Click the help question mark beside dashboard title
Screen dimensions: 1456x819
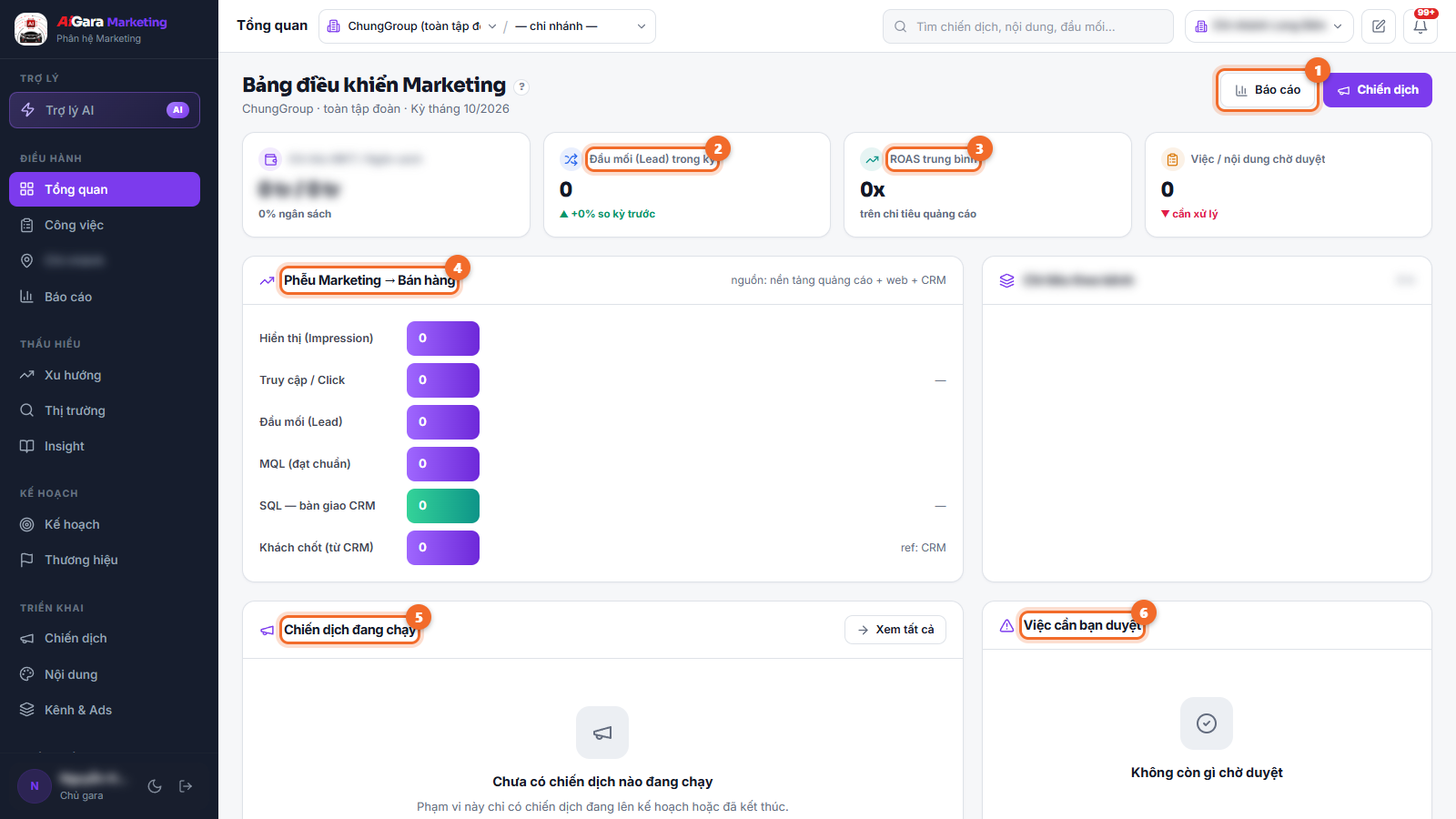pos(521,87)
